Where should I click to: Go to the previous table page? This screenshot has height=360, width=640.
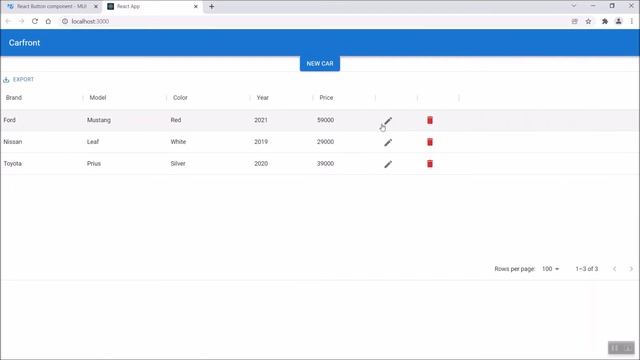click(x=614, y=269)
